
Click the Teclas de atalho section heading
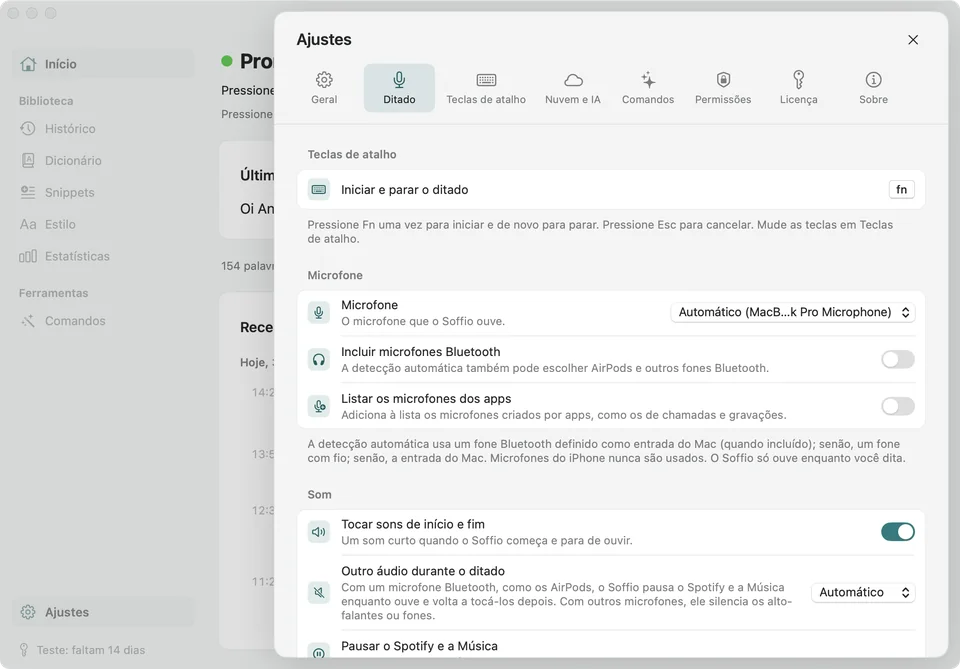[x=352, y=154]
